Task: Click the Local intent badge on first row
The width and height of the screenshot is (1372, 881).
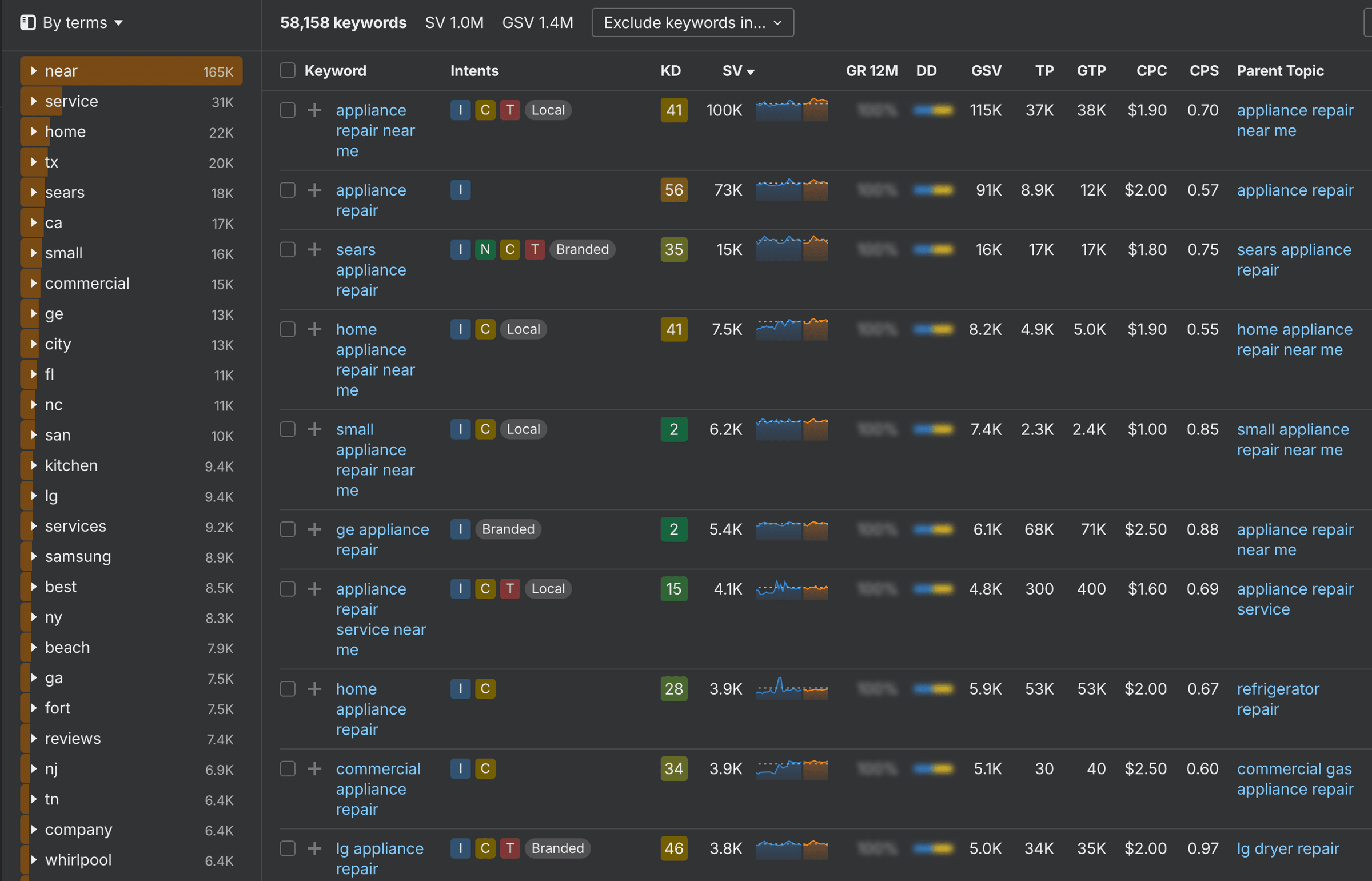Action: (547, 110)
